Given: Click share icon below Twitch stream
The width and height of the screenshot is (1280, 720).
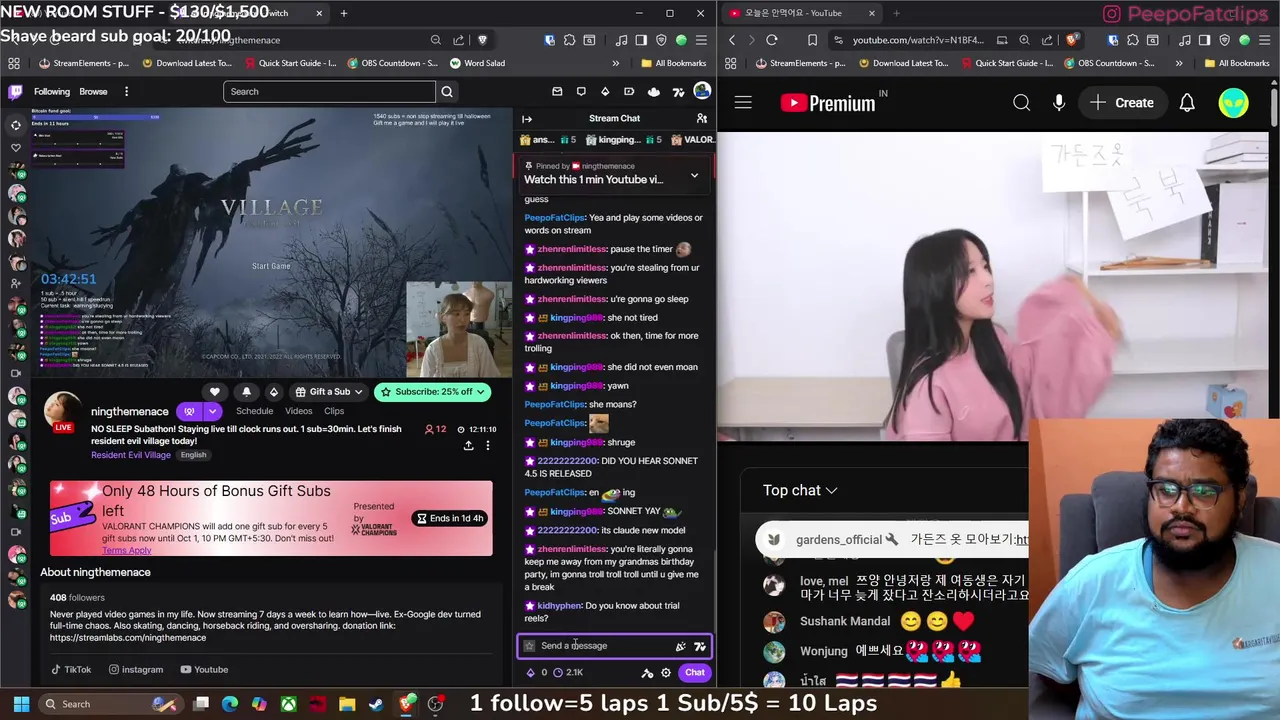Looking at the screenshot, I should click(468, 446).
